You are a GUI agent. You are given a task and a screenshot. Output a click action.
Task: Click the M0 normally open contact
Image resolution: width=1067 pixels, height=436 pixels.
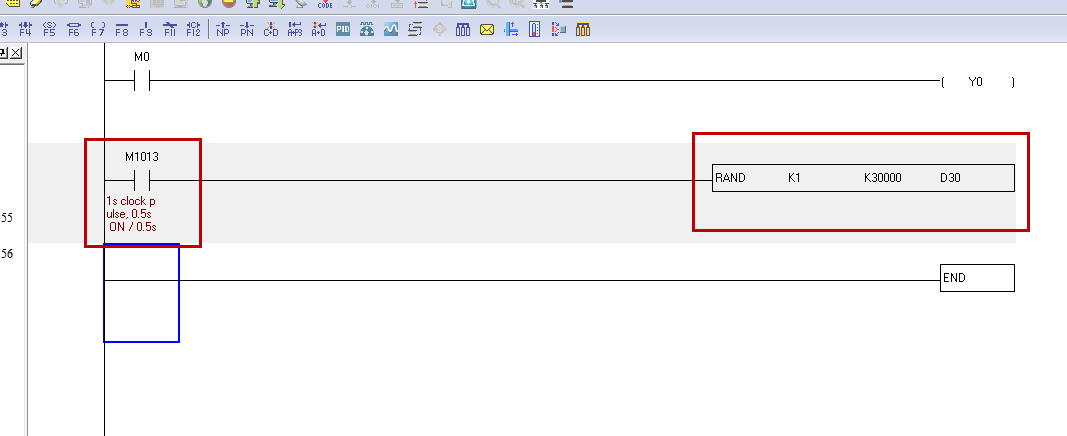(x=141, y=82)
